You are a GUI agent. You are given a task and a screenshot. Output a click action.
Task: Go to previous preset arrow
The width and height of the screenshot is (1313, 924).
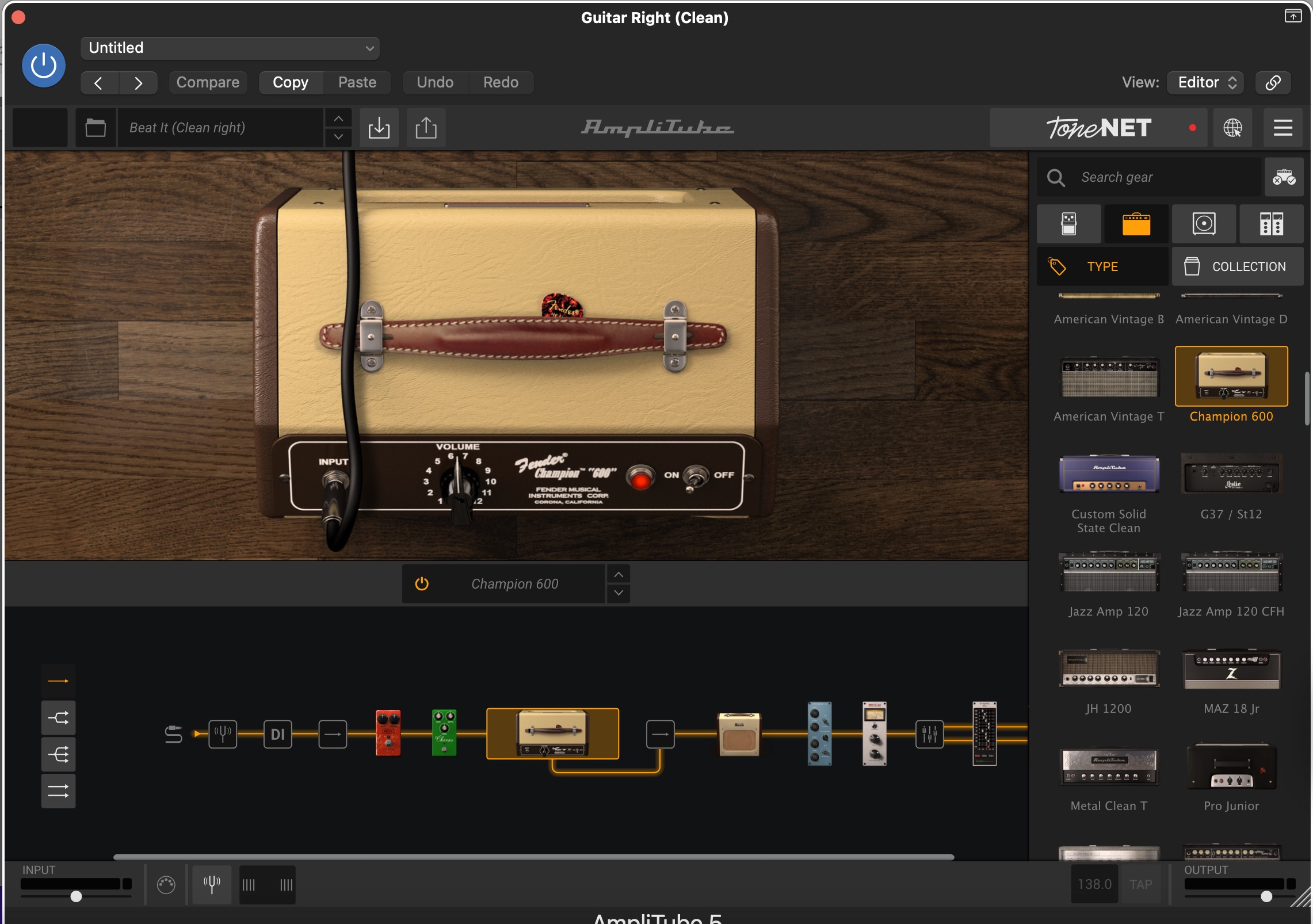99,83
